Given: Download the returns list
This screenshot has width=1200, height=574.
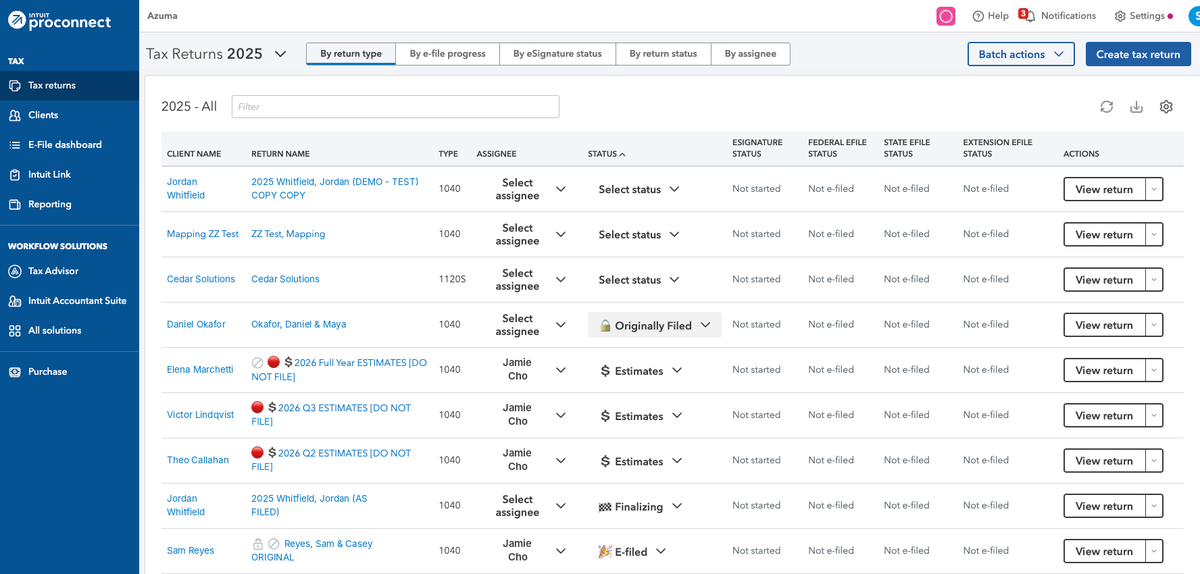Looking at the screenshot, I should 1136,107.
